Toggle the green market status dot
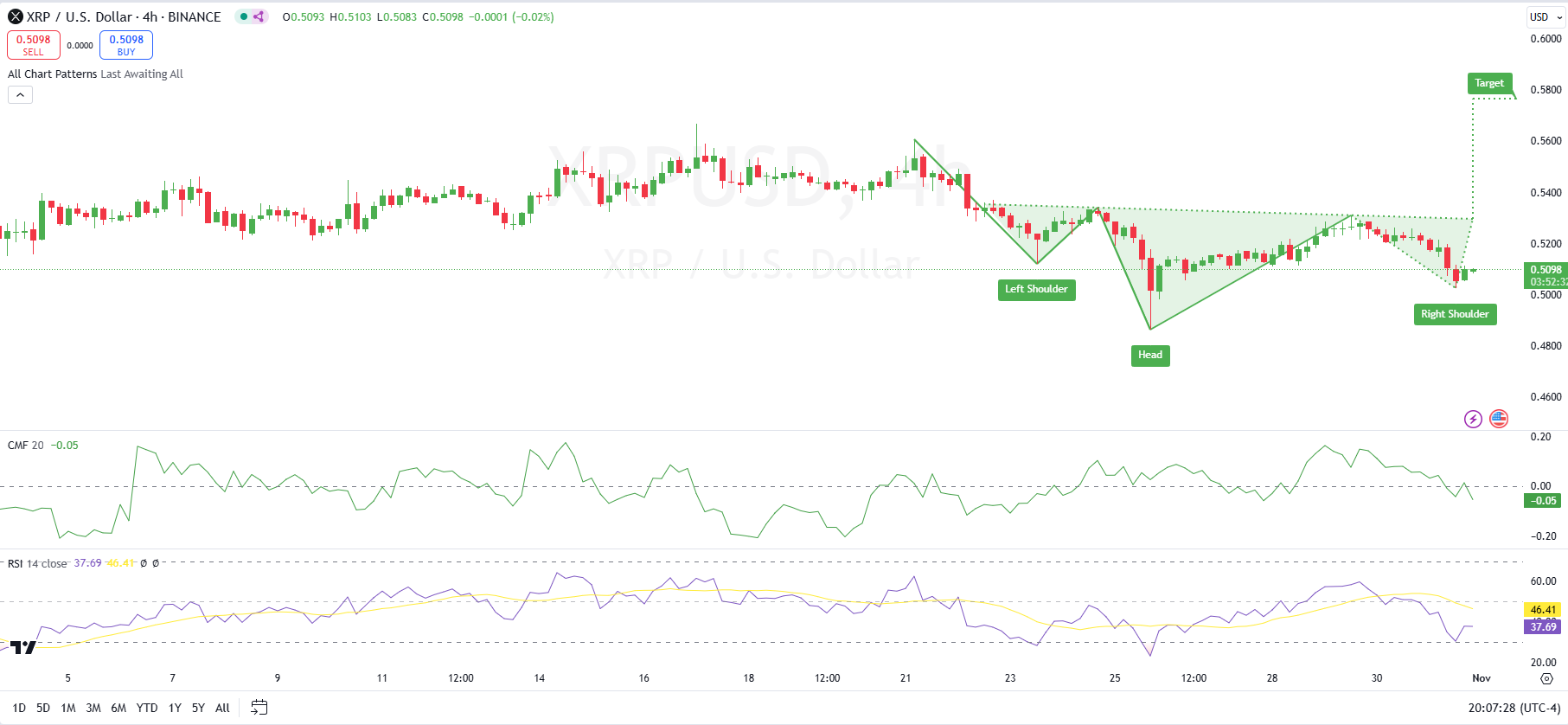The height and width of the screenshot is (725, 1568). point(244,16)
